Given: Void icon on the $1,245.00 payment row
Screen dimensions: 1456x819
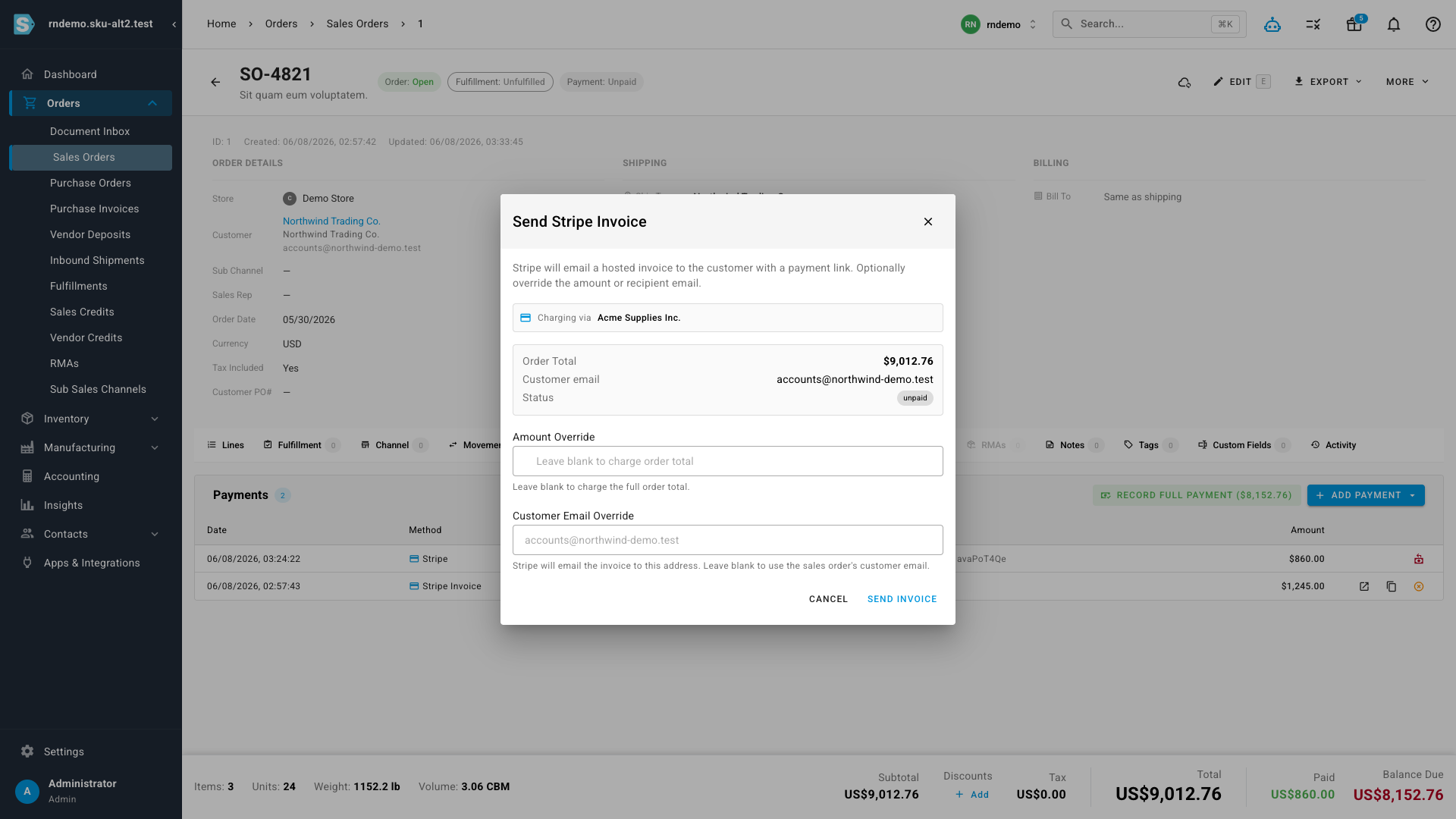Looking at the screenshot, I should click(1418, 586).
